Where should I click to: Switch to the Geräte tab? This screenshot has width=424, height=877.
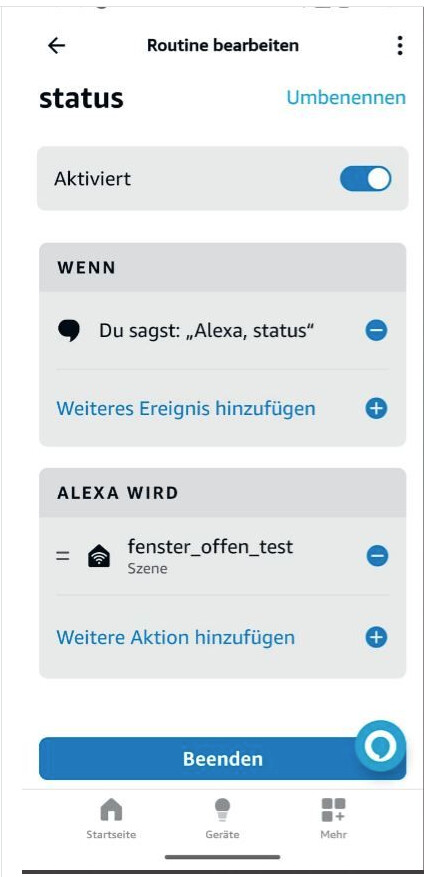point(222,818)
